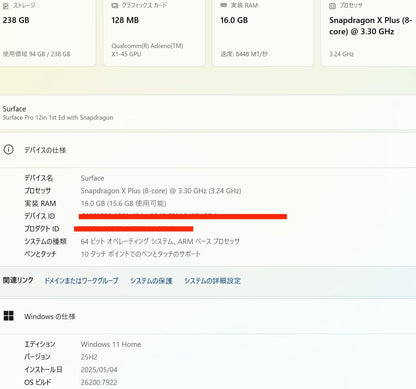This screenshot has height=389, width=416.
Task: Open システムの保護 link
Action: [151, 281]
